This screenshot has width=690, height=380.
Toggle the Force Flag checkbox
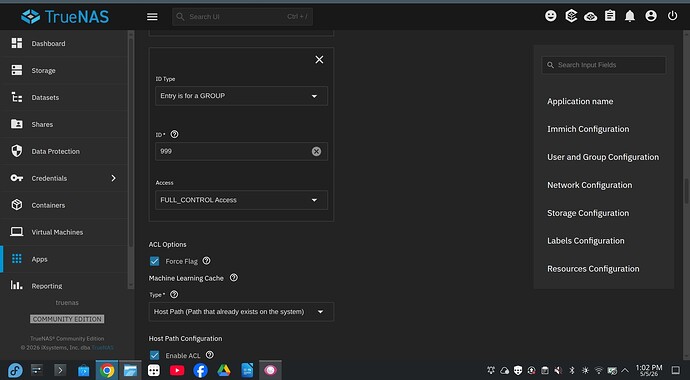(154, 261)
